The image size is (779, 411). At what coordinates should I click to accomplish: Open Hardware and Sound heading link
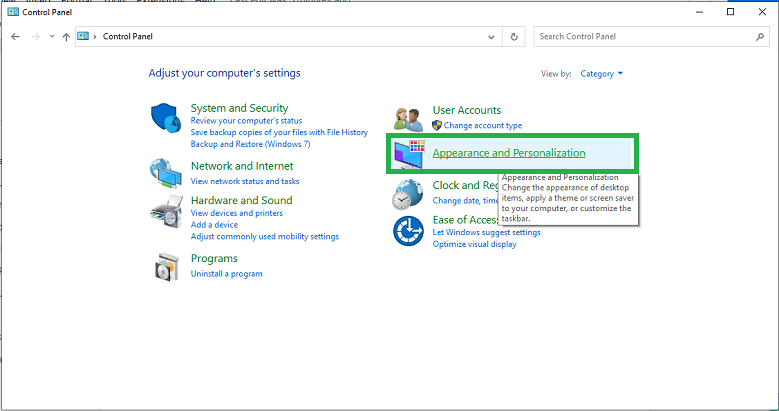[x=241, y=200]
